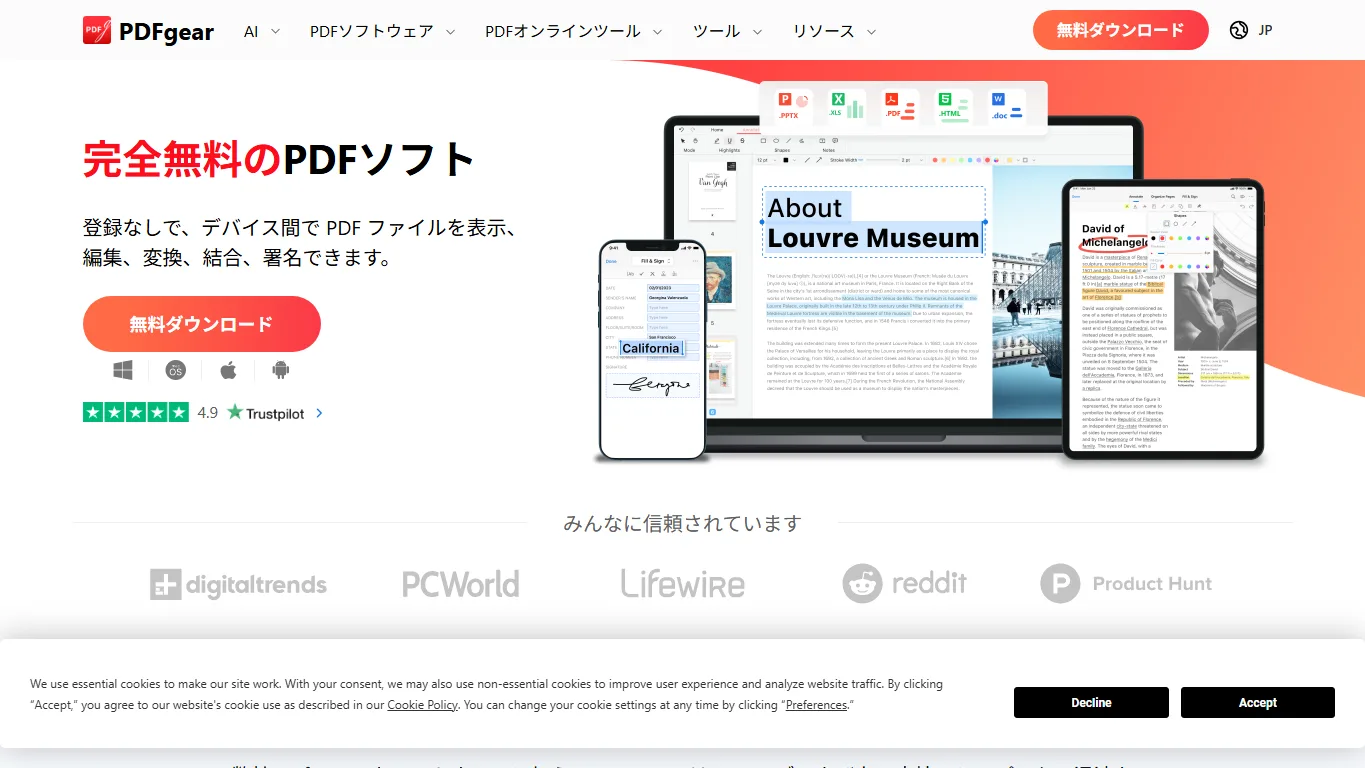1365x768 pixels.
Task: Select the Apple iOS platform icon
Action: [x=228, y=371]
